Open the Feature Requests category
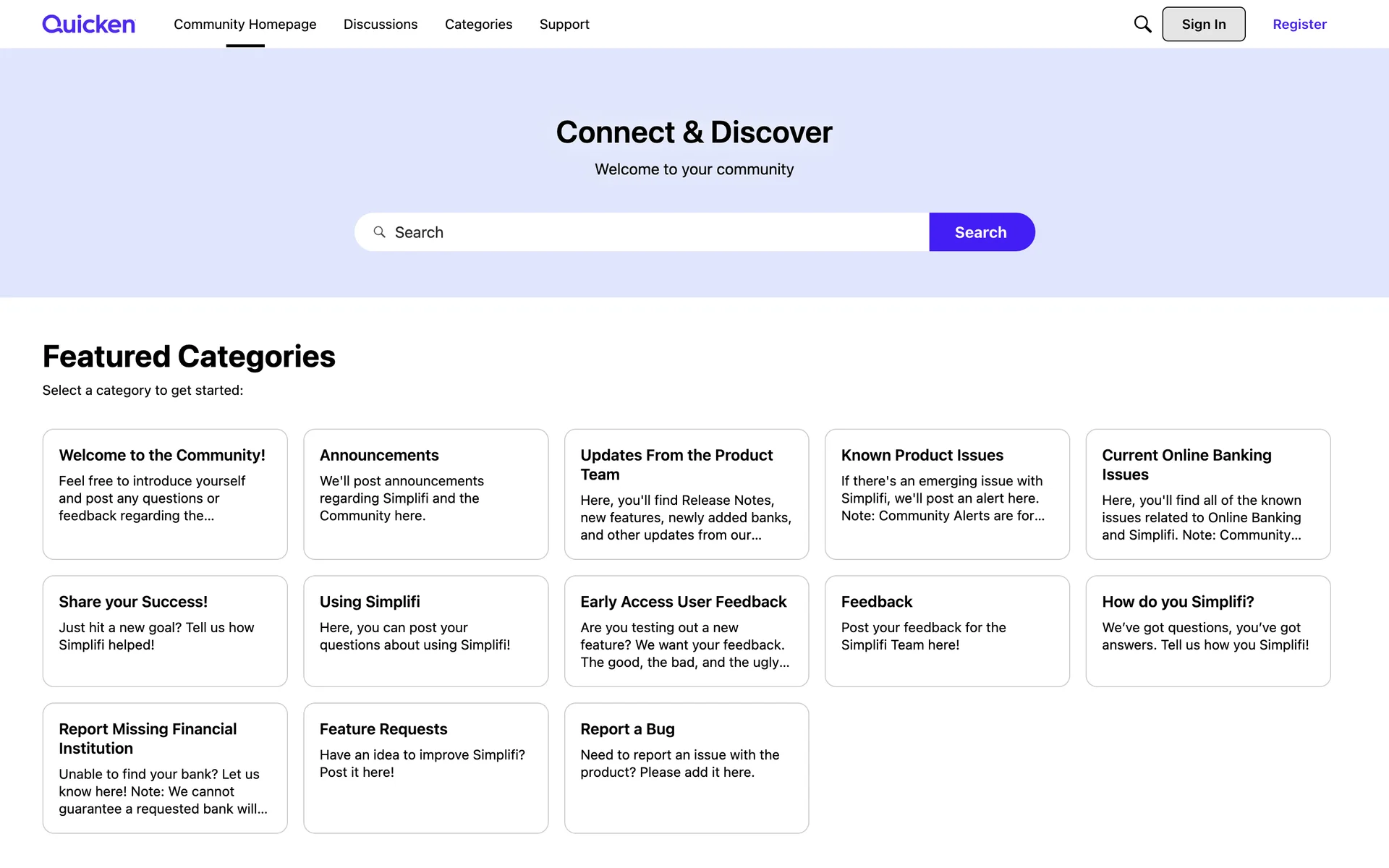 (425, 767)
